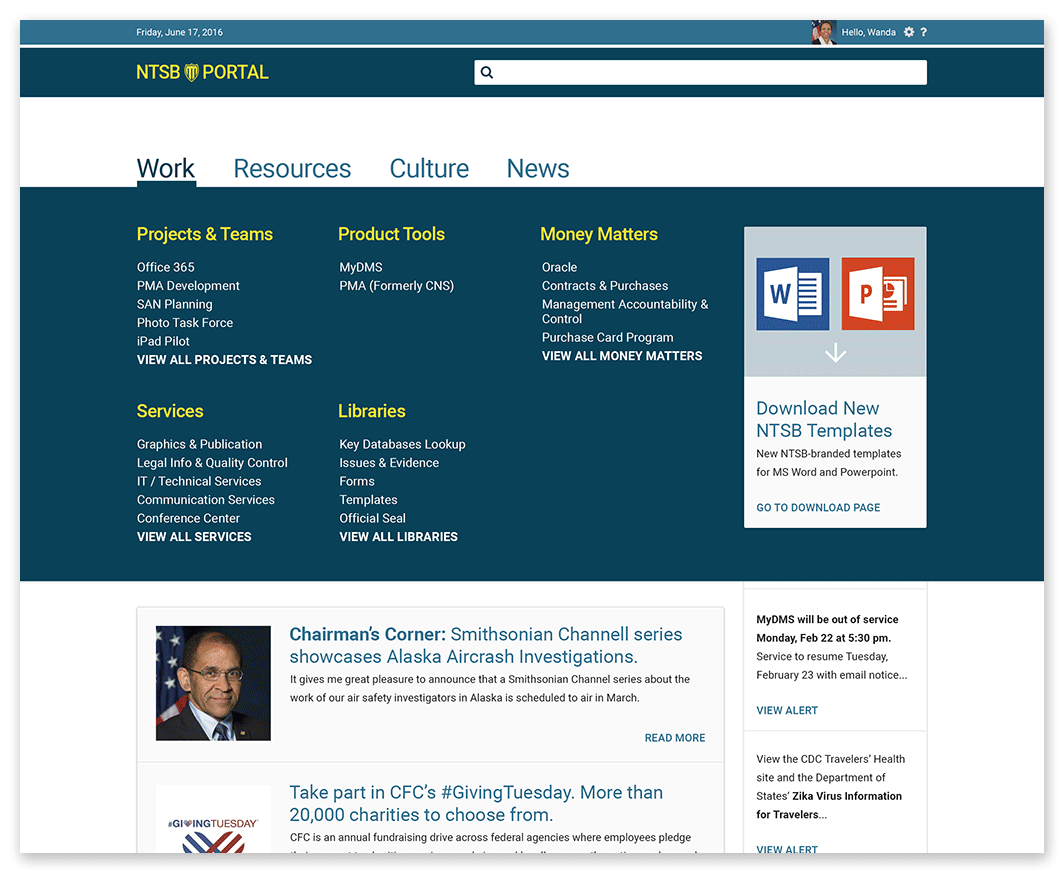Click View All Money Matters

pyautogui.click(x=622, y=355)
